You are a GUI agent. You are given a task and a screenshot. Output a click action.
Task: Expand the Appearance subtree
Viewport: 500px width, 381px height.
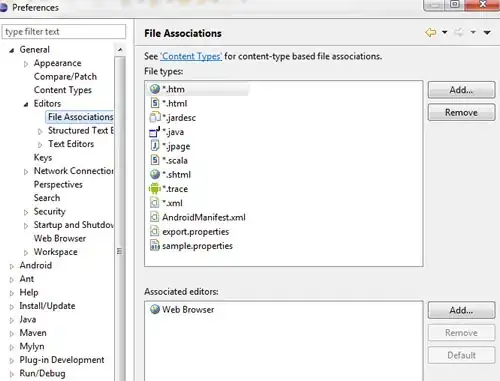pyautogui.click(x=26, y=64)
